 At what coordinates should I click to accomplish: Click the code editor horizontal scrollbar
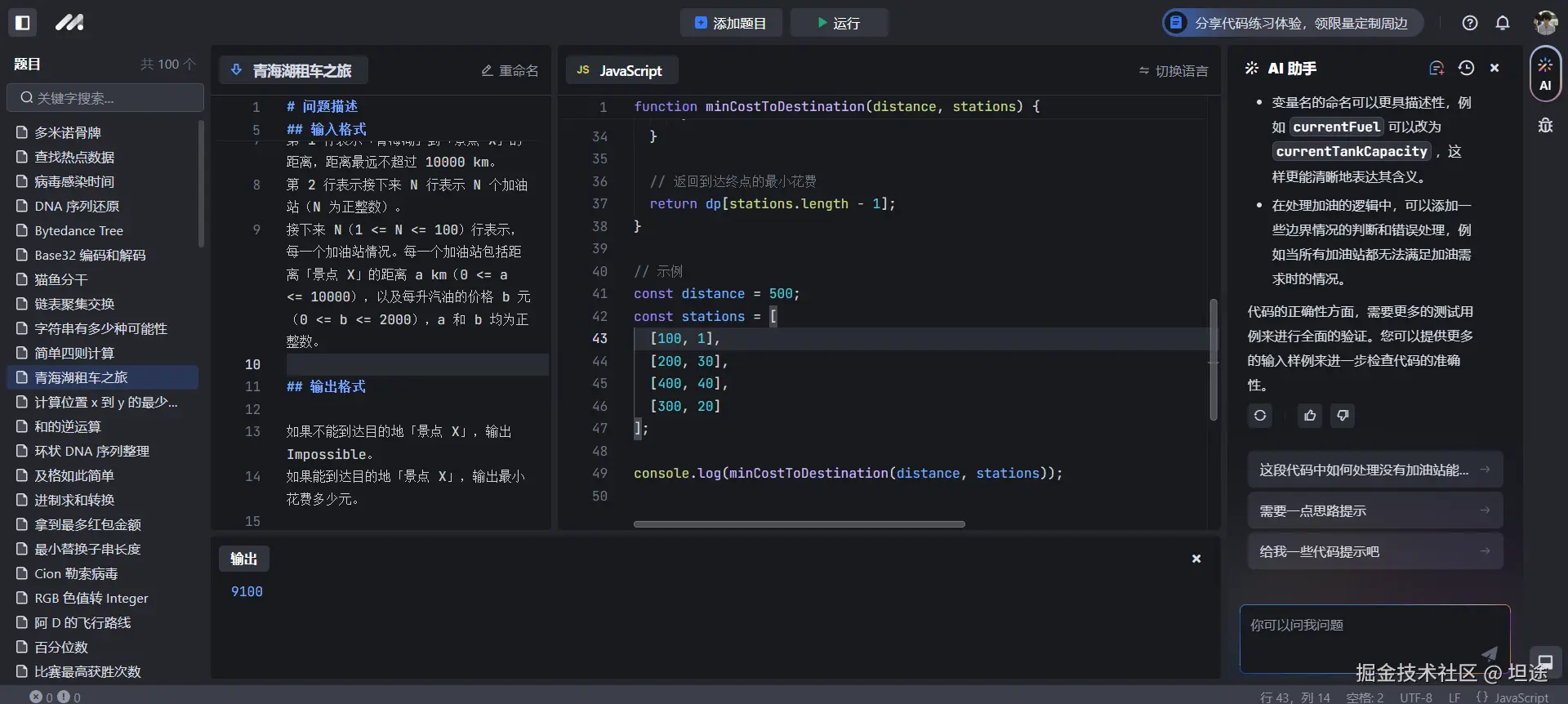[799, 524]
